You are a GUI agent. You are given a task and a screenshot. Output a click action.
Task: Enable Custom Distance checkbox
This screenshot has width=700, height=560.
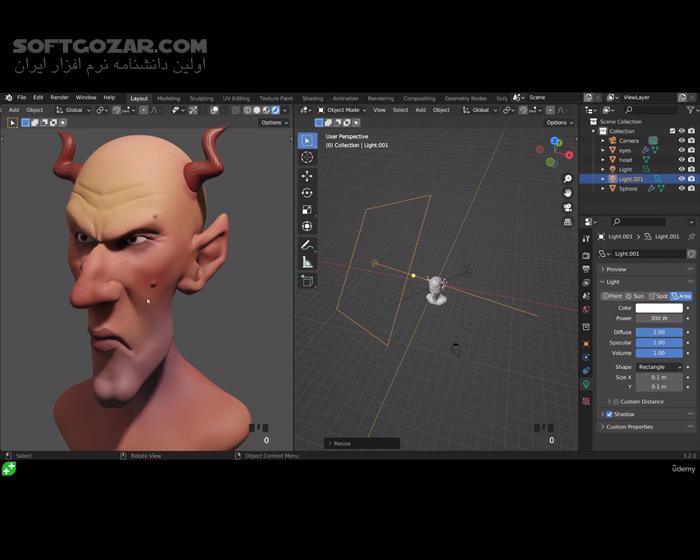[x=615, y=401]
